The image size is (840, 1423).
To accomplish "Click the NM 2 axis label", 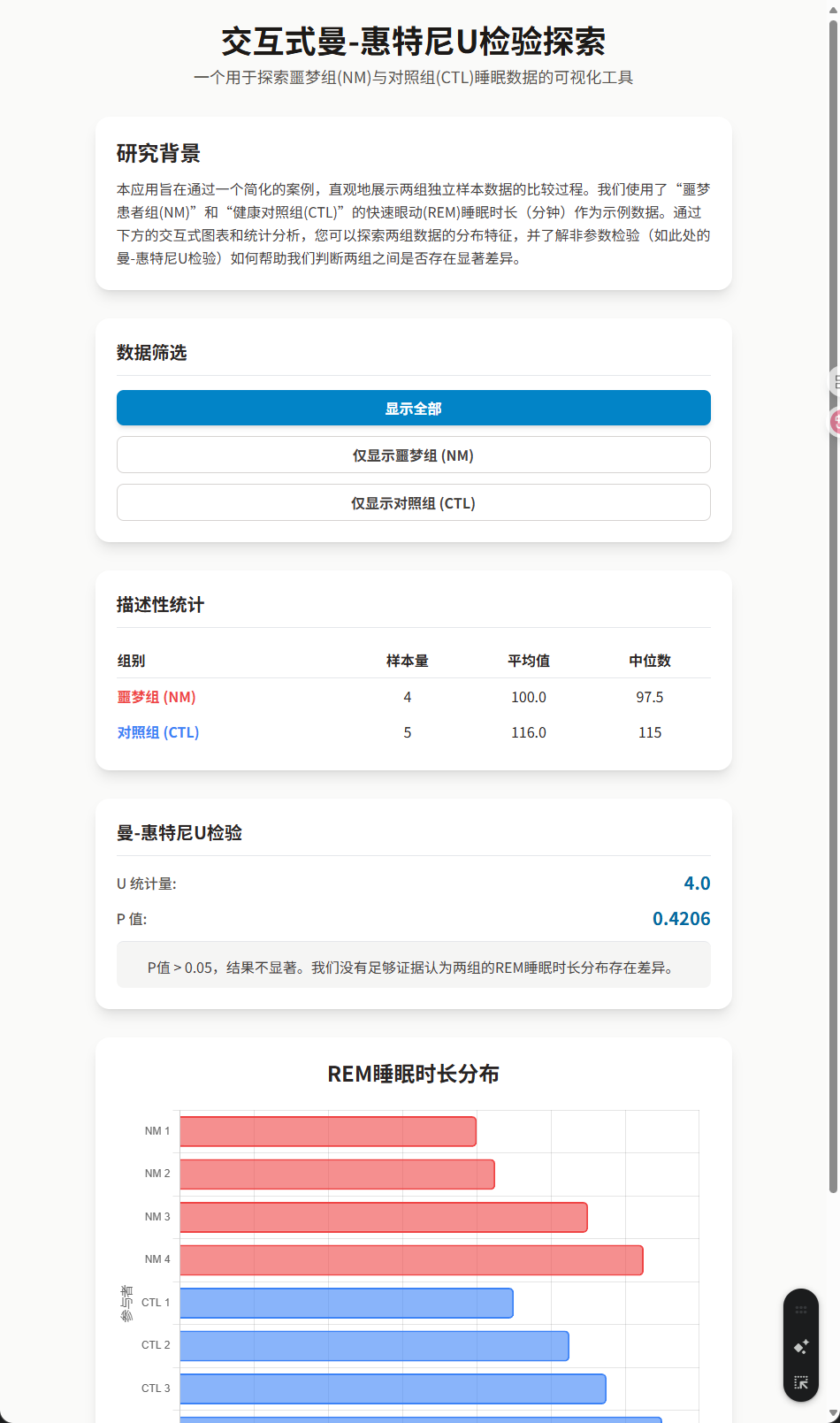I will [x=157, y=1174].
